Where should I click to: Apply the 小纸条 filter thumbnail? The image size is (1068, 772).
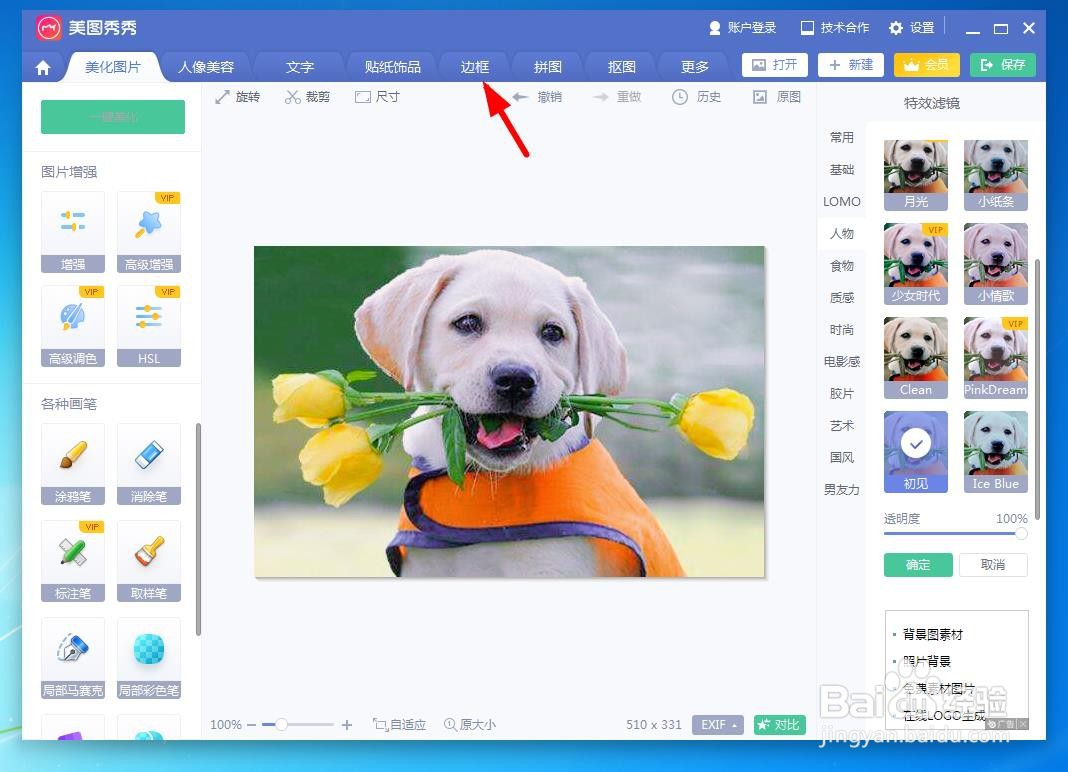point(996,175)
